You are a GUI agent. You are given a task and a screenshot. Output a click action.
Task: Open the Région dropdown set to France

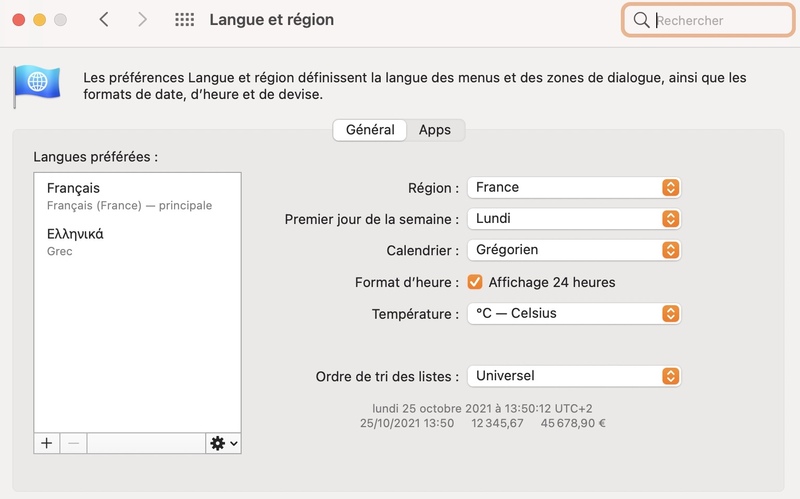point(574,187)
